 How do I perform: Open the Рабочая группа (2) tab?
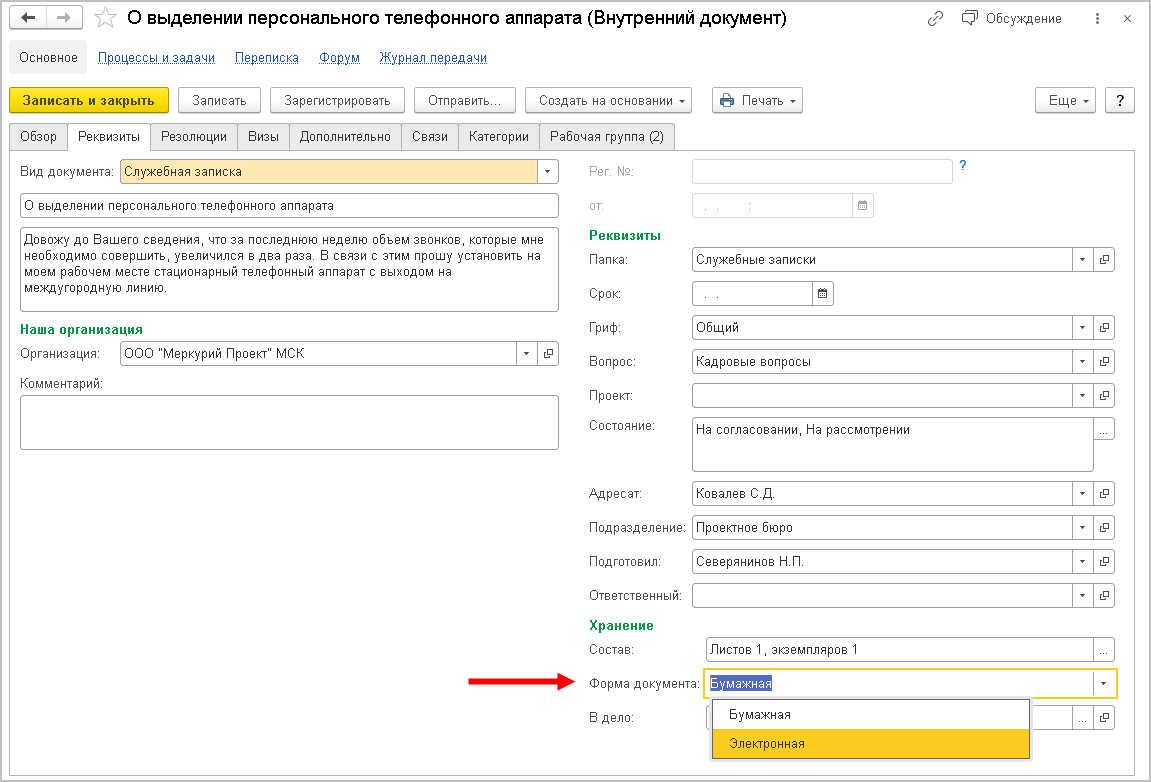(x=607, y=136)
